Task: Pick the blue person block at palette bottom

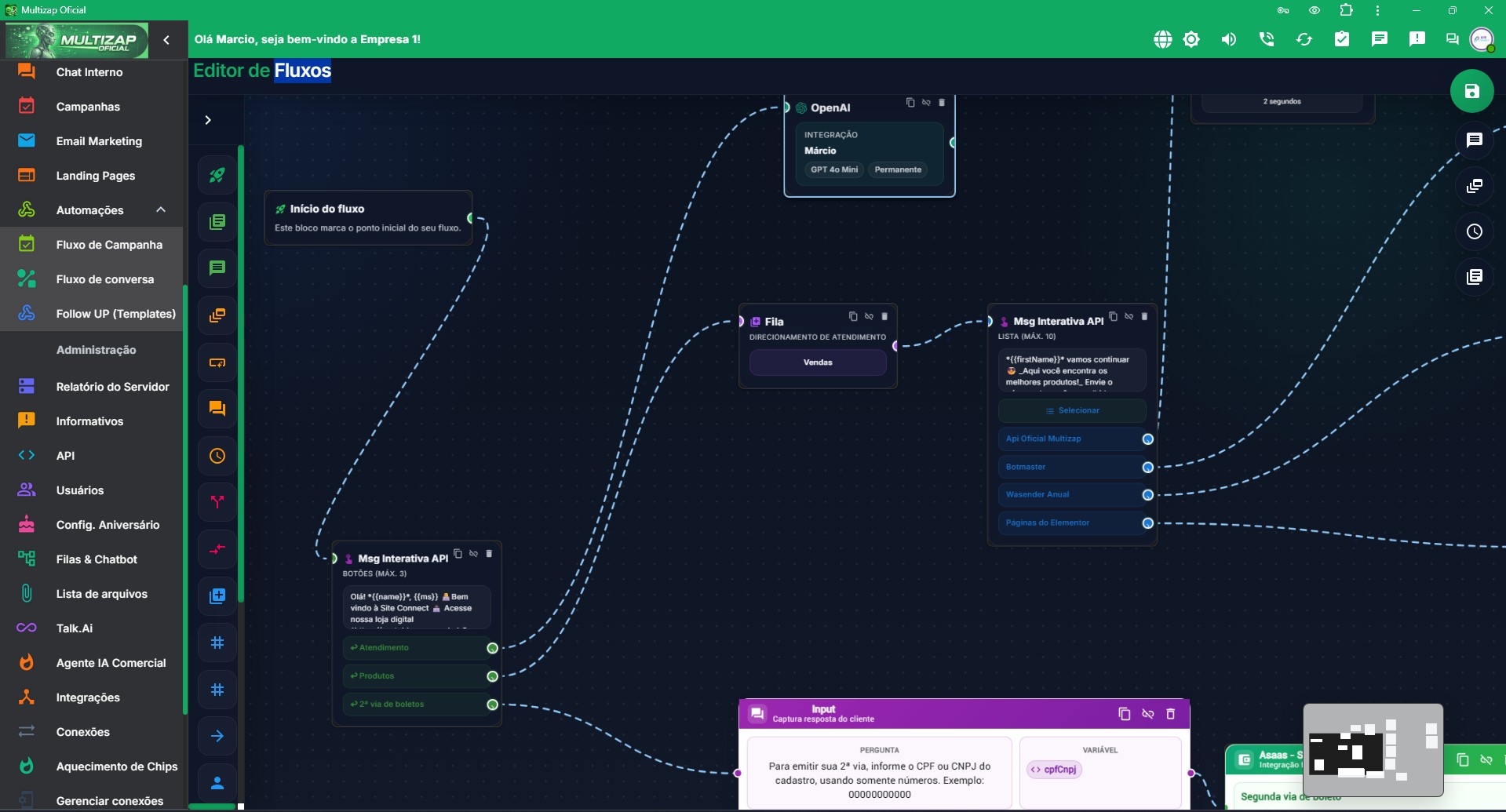Action: [x=217, y=783]
